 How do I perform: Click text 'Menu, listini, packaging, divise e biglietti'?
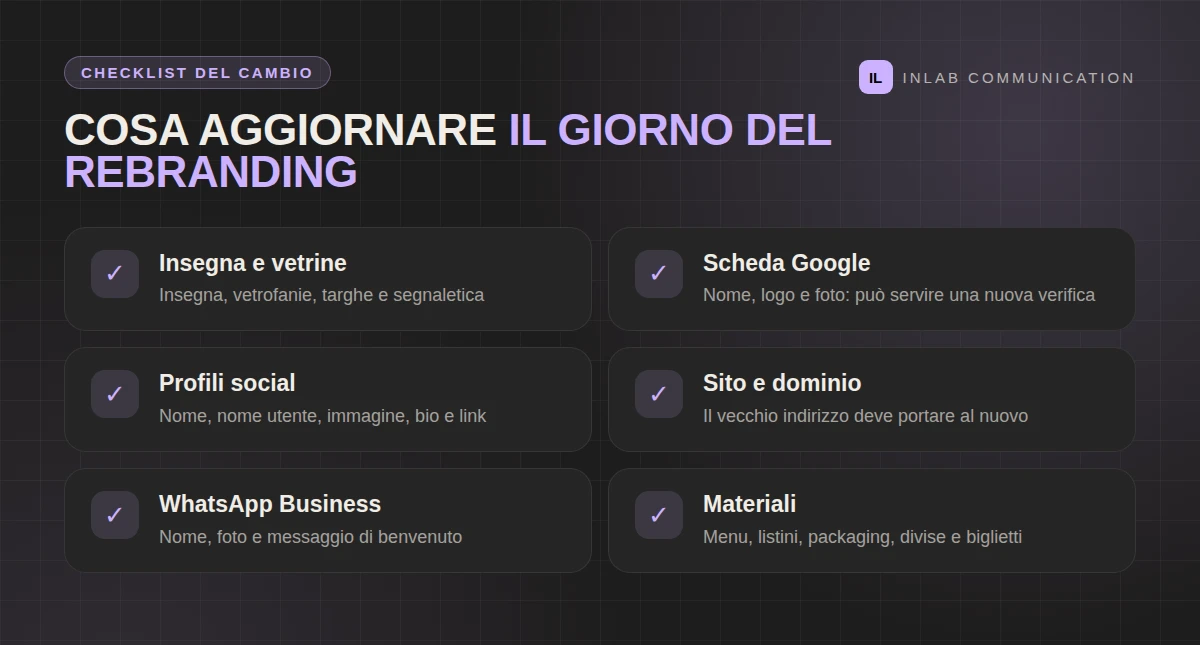pos(862,537)
